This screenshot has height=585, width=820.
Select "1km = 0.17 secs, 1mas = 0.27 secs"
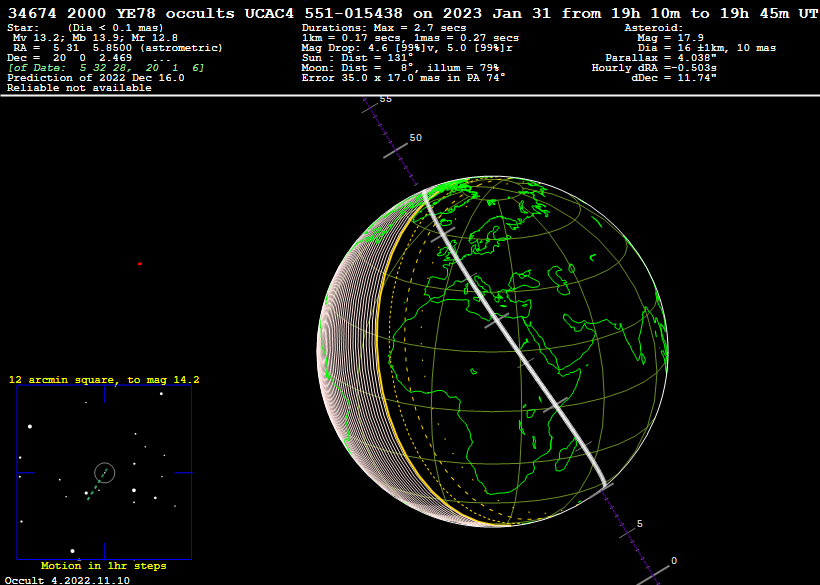[x=411, y=38]
